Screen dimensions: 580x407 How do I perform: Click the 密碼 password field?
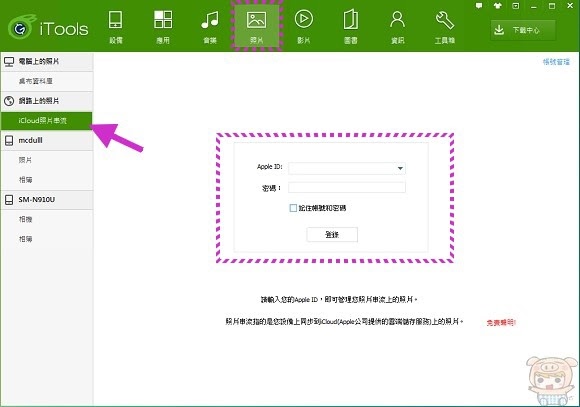pos(347,187)
